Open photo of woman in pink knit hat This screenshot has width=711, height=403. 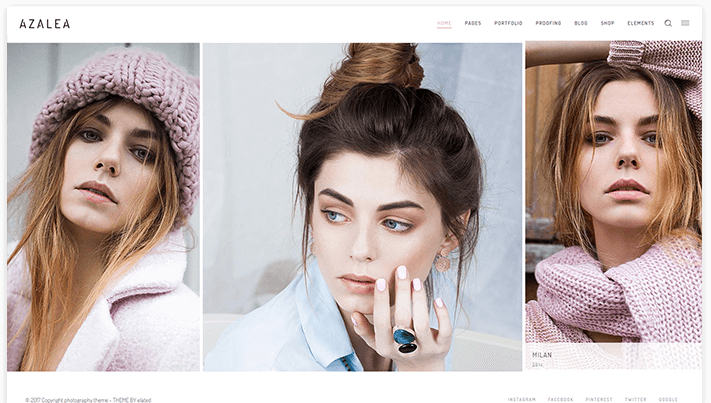(x=103, y=207)
